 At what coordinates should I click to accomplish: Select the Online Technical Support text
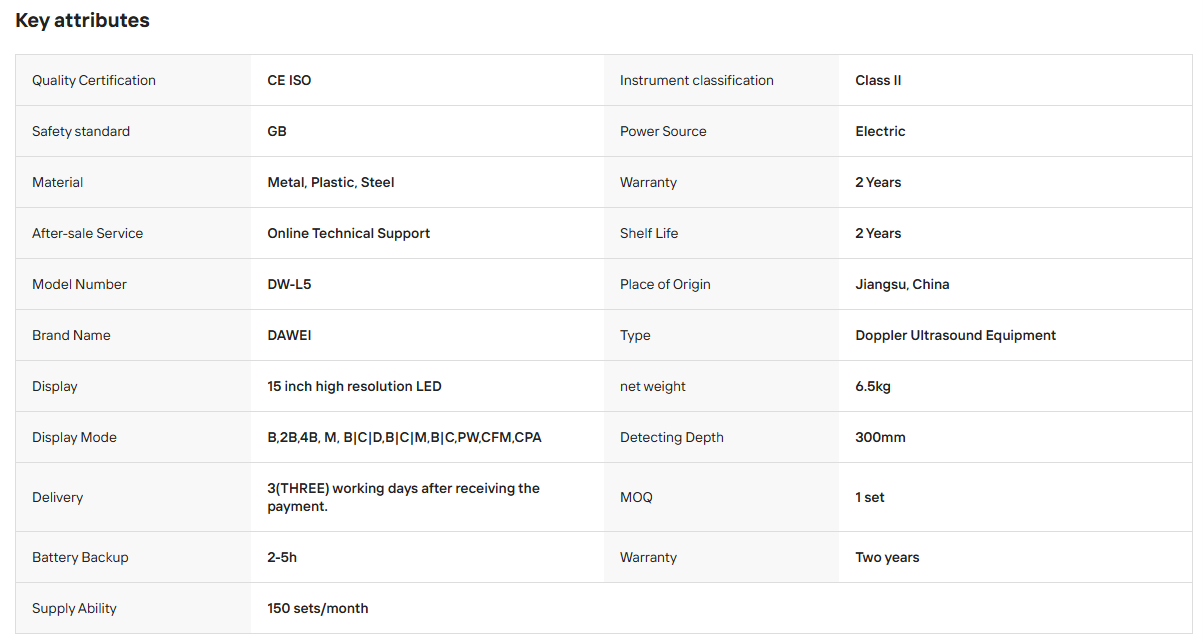(349, 233)
